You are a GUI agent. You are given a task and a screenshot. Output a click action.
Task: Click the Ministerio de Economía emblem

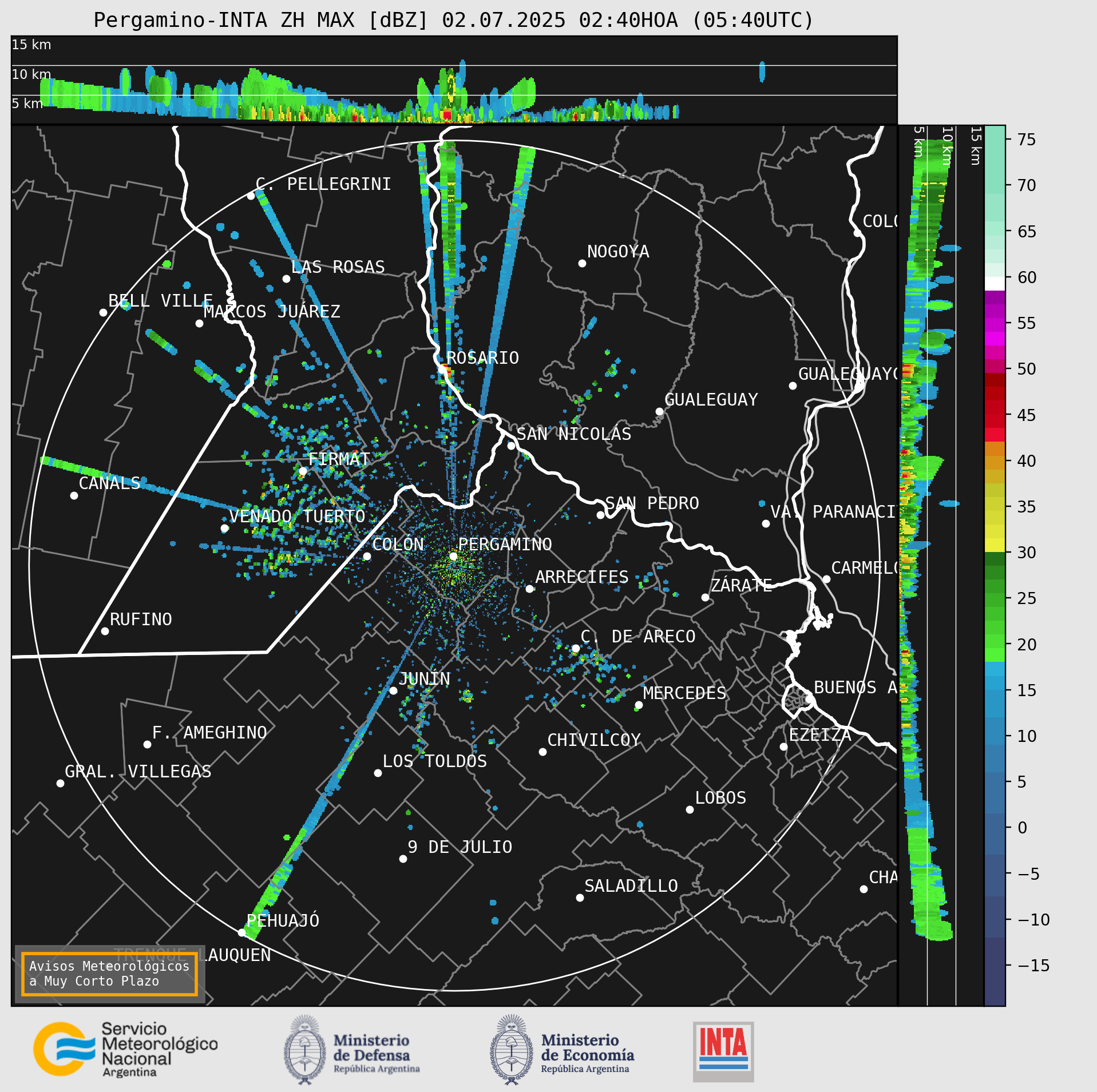pyautogui.click(x=511, y=1050)
